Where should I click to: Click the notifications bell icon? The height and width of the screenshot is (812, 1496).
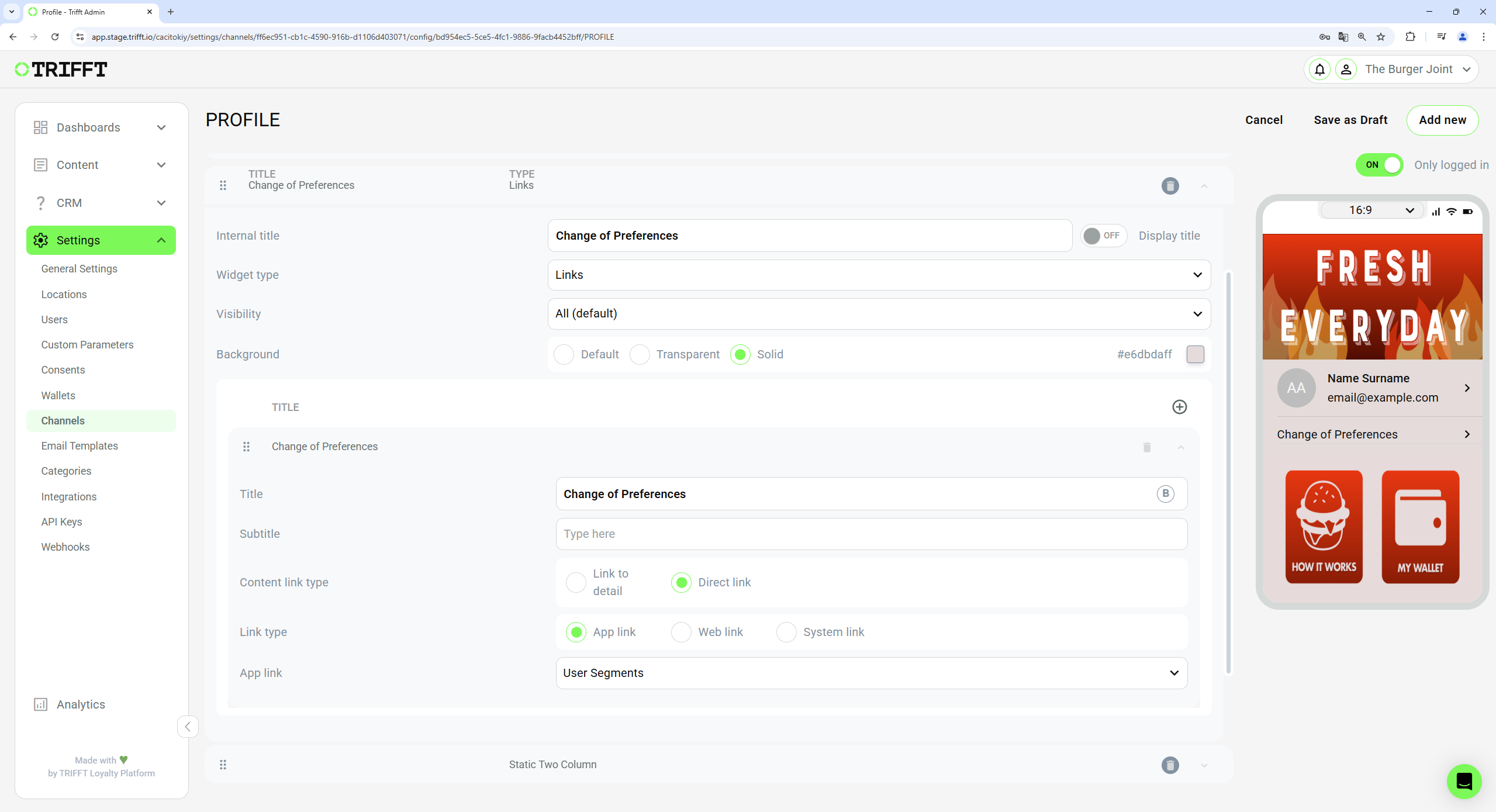[1319, 70]
